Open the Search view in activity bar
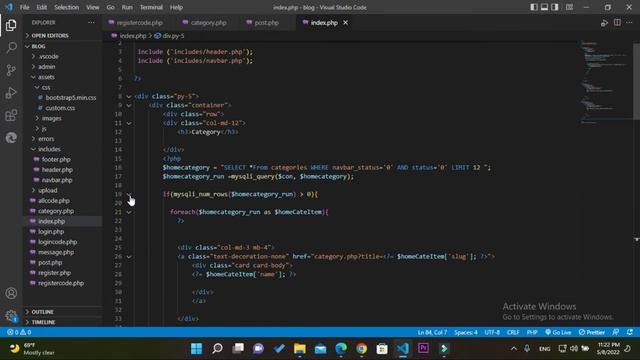The image size is (640, 360). point(11,47)
